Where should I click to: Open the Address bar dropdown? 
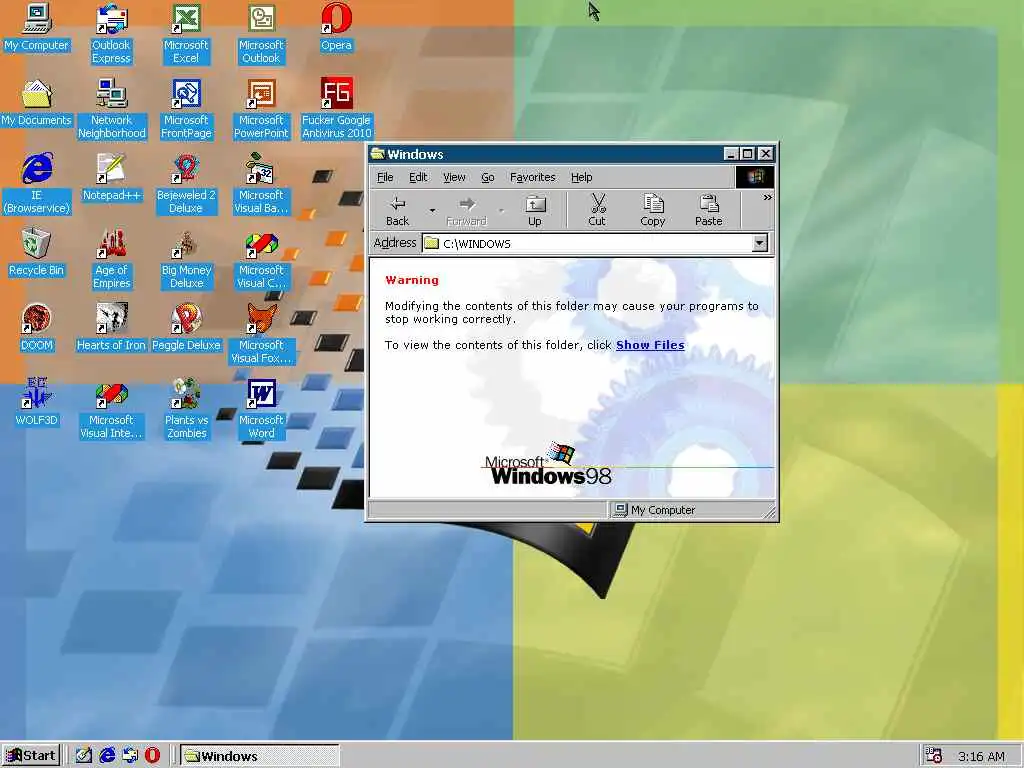pyautogui.click(x=759, y=244)
